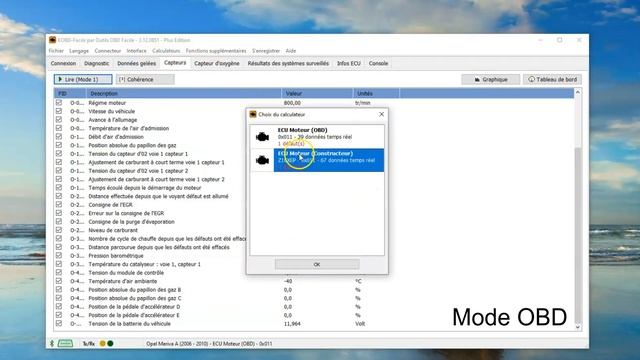Click the green Rx indicator light

(110, 344)
